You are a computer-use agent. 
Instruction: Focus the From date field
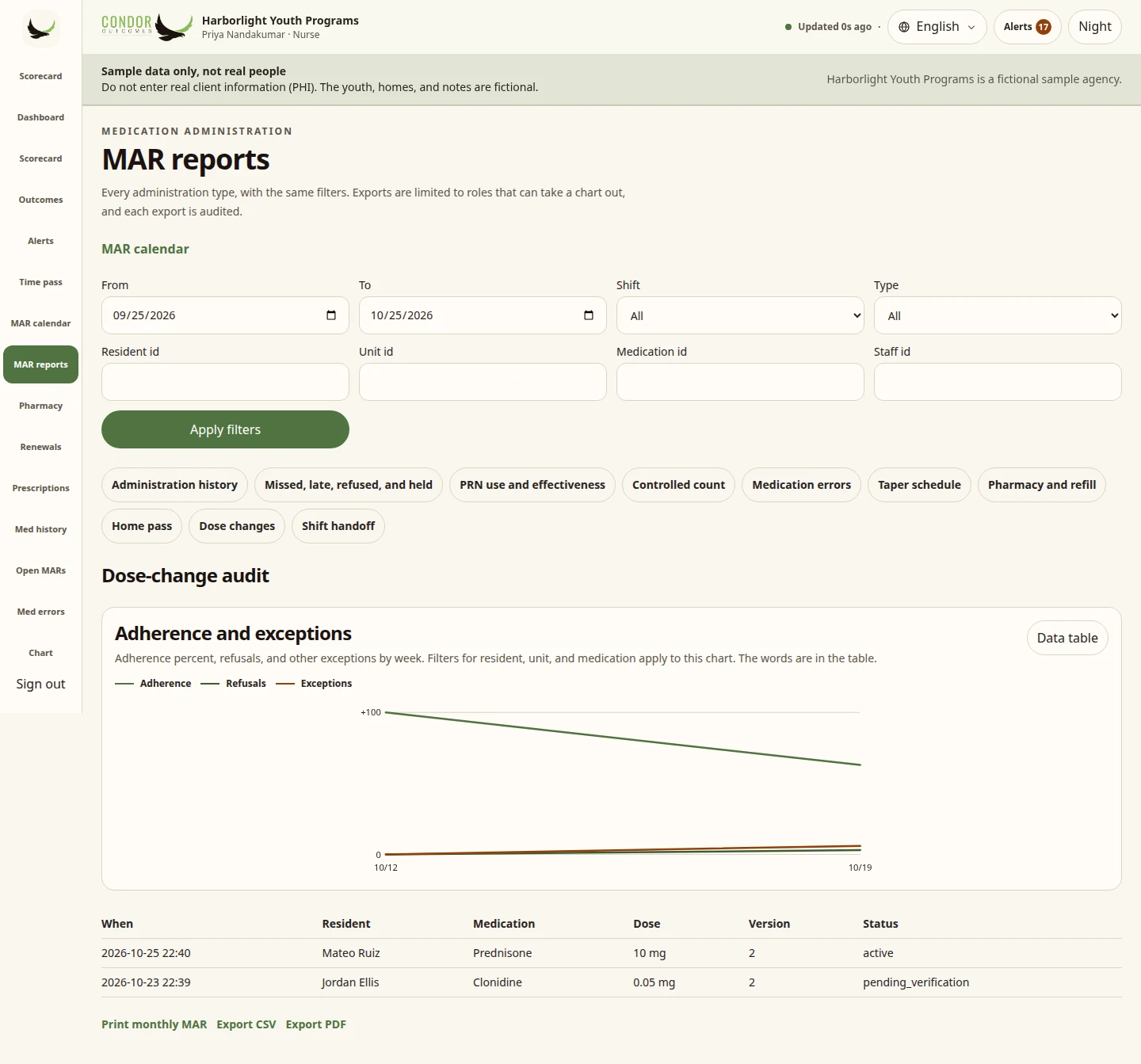pyautogui.click(x=225, y=315)
